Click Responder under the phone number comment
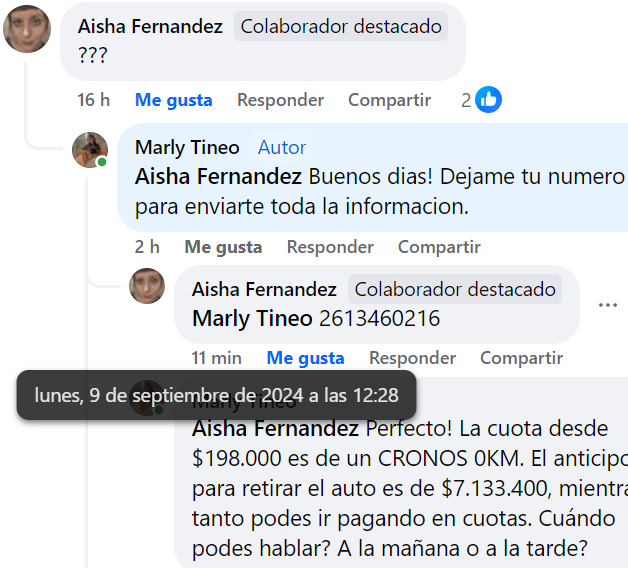 coord(412,358)
